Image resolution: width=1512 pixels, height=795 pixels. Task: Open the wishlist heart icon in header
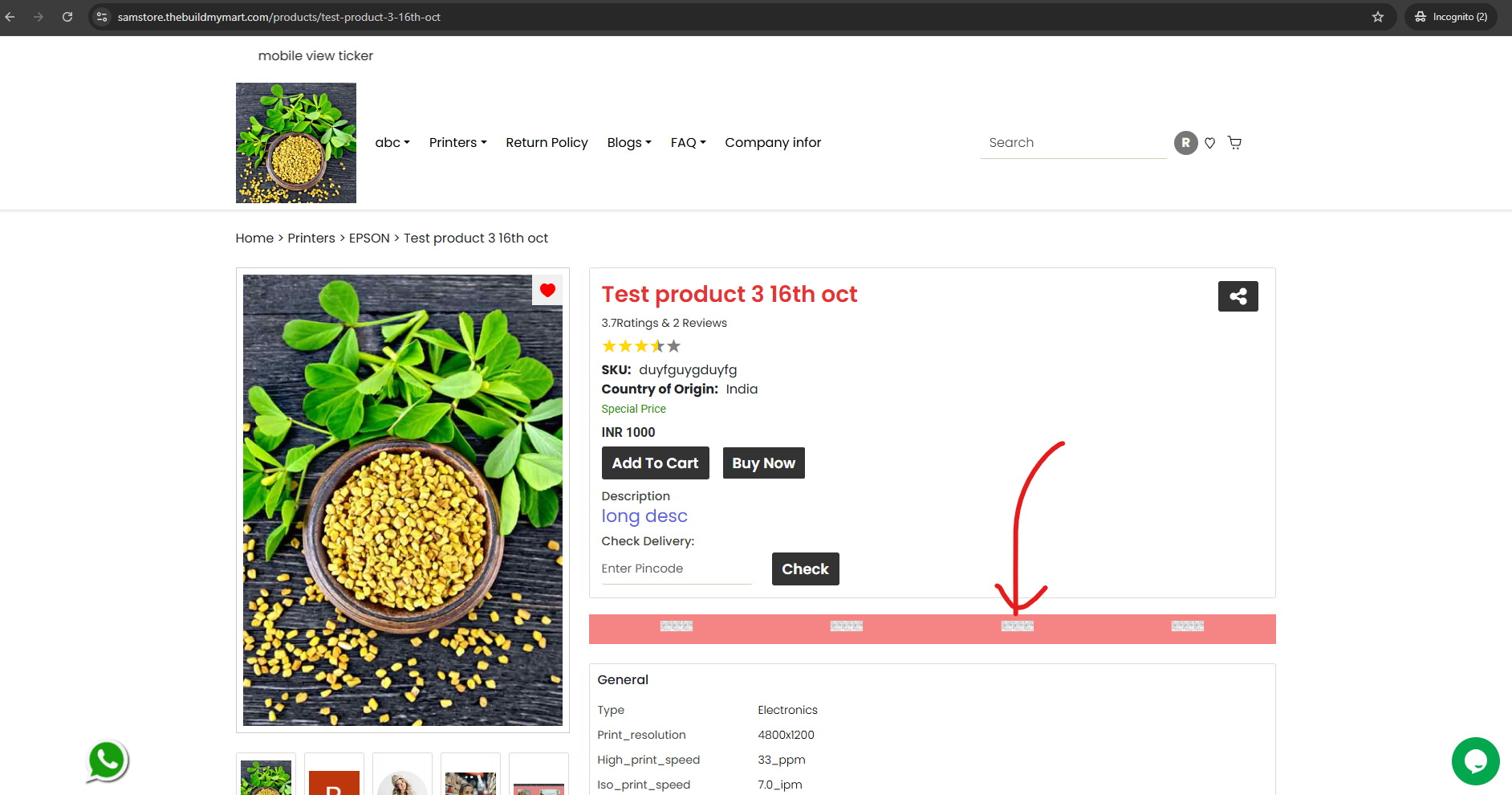click(x=1209, y=143)
